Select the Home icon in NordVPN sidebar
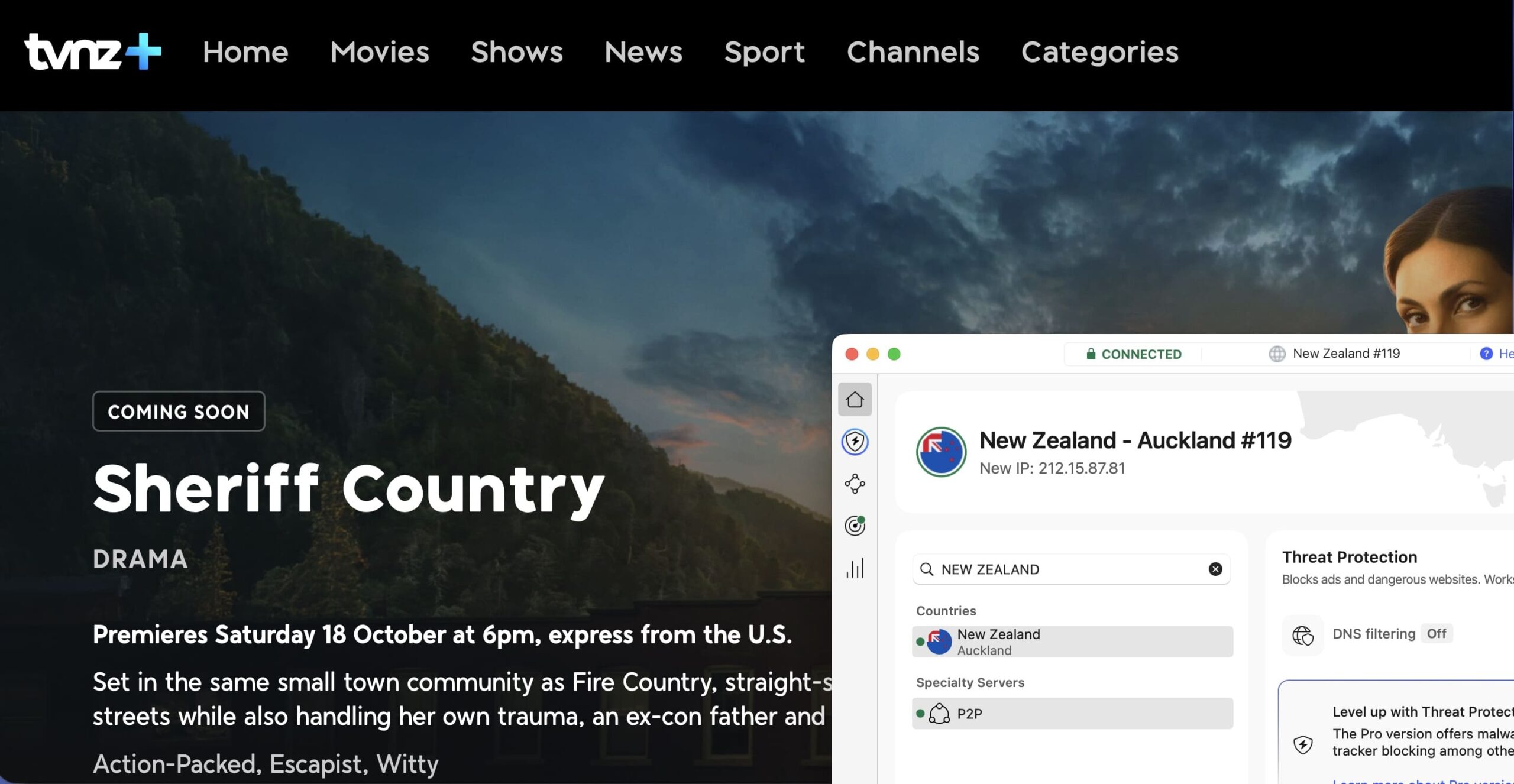This screenshot has width=1514, height=784. click(x=855, y=399)
